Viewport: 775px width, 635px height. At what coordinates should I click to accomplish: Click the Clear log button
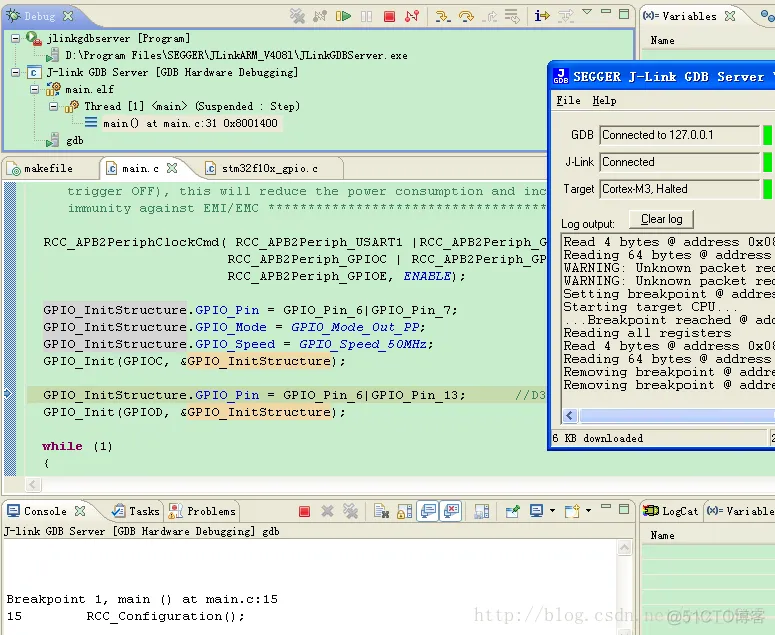tap(661, 219)
